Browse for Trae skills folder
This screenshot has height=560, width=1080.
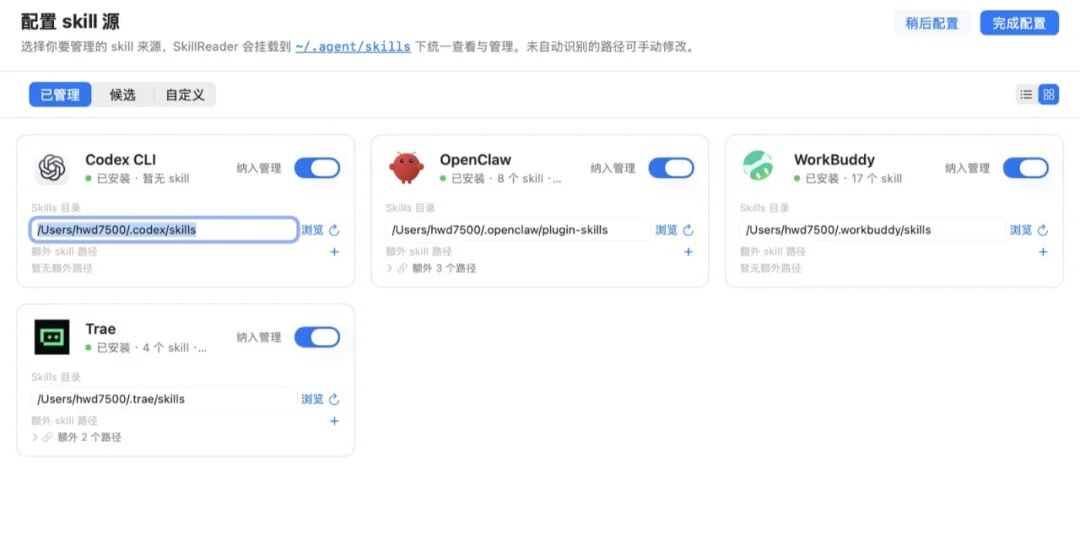click(x=312, y=400)
